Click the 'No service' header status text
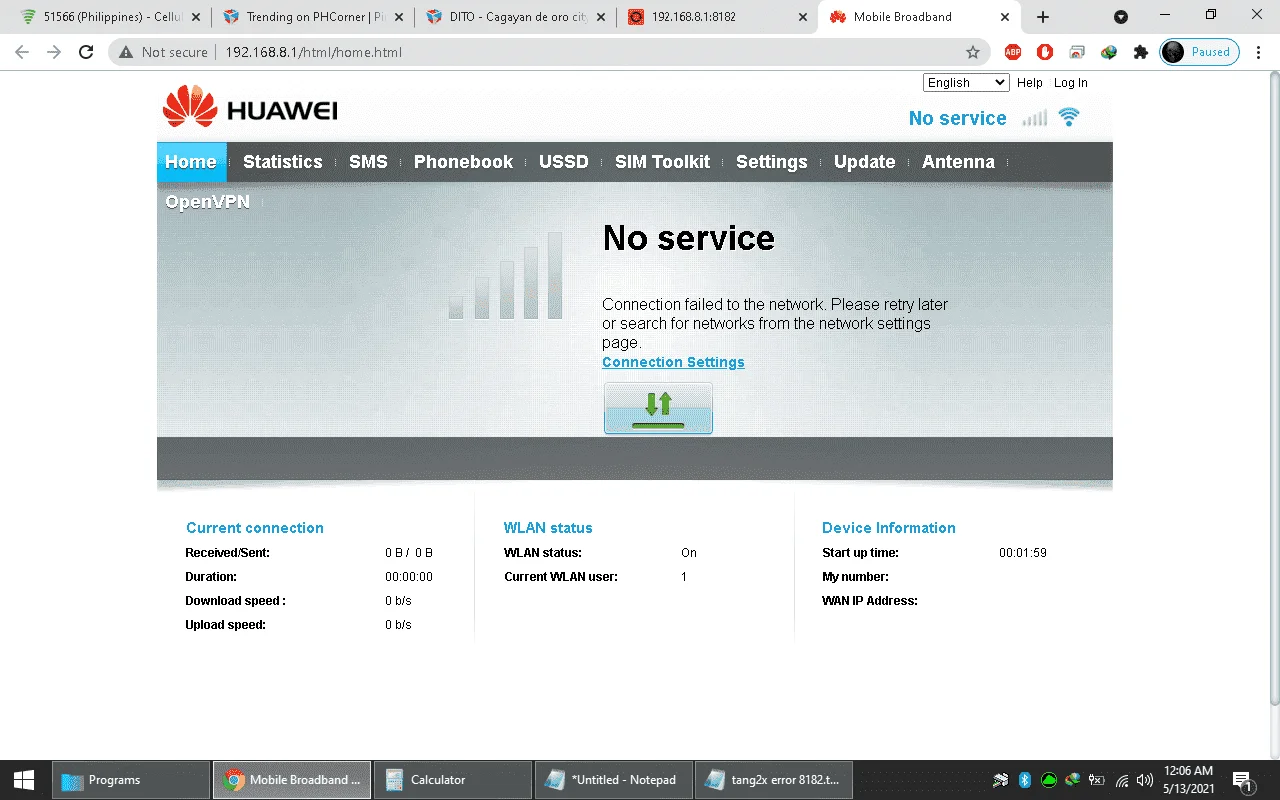The image size is (1280, 800). click(957, 118)
